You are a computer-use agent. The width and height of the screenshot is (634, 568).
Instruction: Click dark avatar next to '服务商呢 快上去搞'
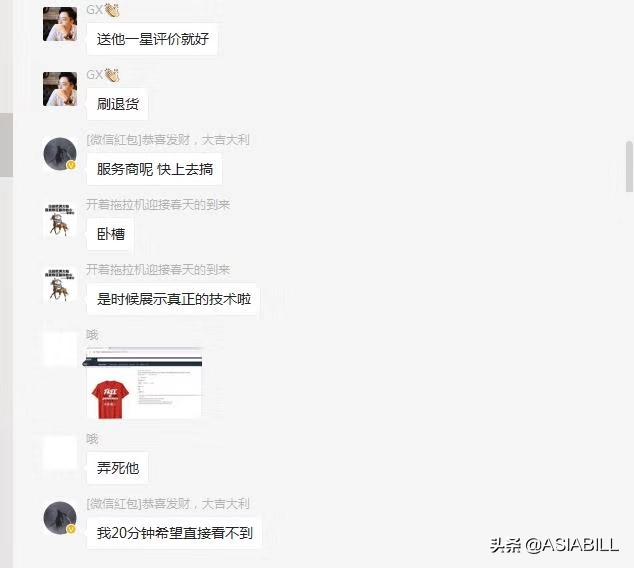click(60, 154)
